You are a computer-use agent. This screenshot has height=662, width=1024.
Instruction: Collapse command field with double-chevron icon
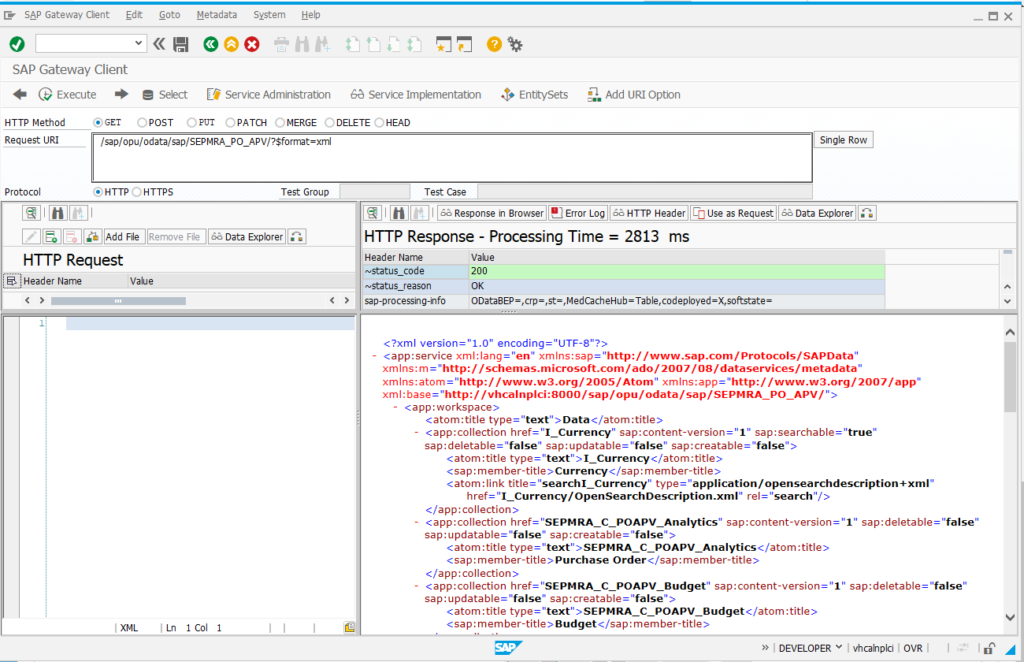(159, 44)
